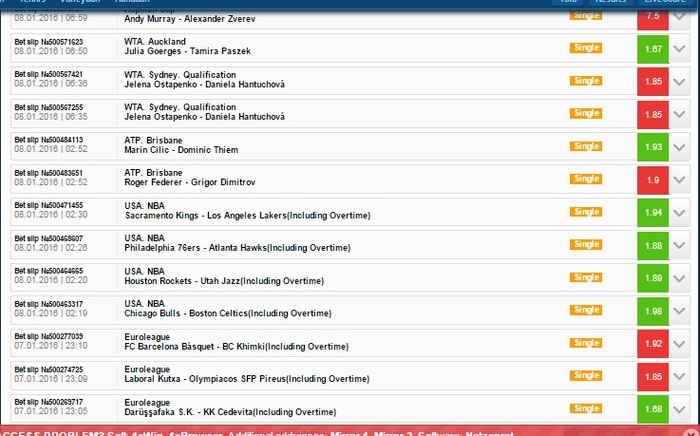The image size is (700, 436).
Task: Click the green 1.67 odds box
Action: (653, 49)
